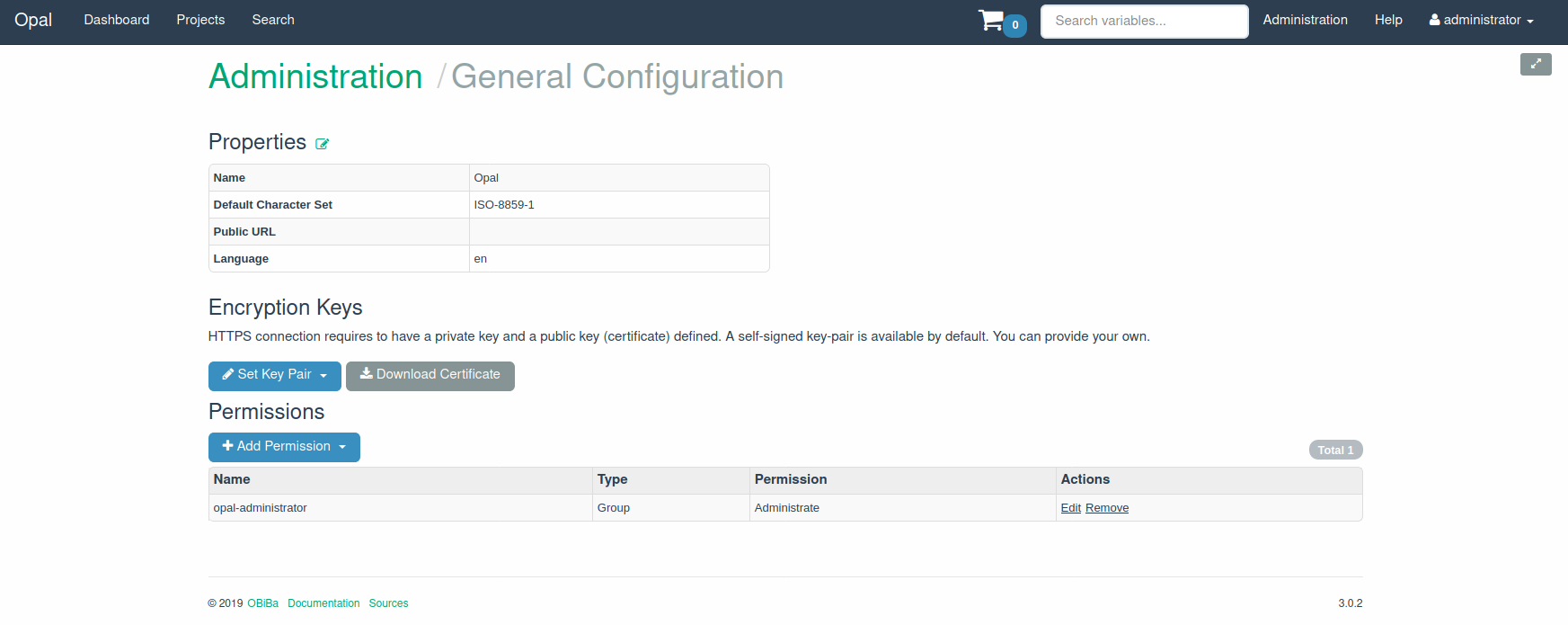Focus the Search variables input field
This screenshot has height=625, width=1568.
coord(1144,21)
